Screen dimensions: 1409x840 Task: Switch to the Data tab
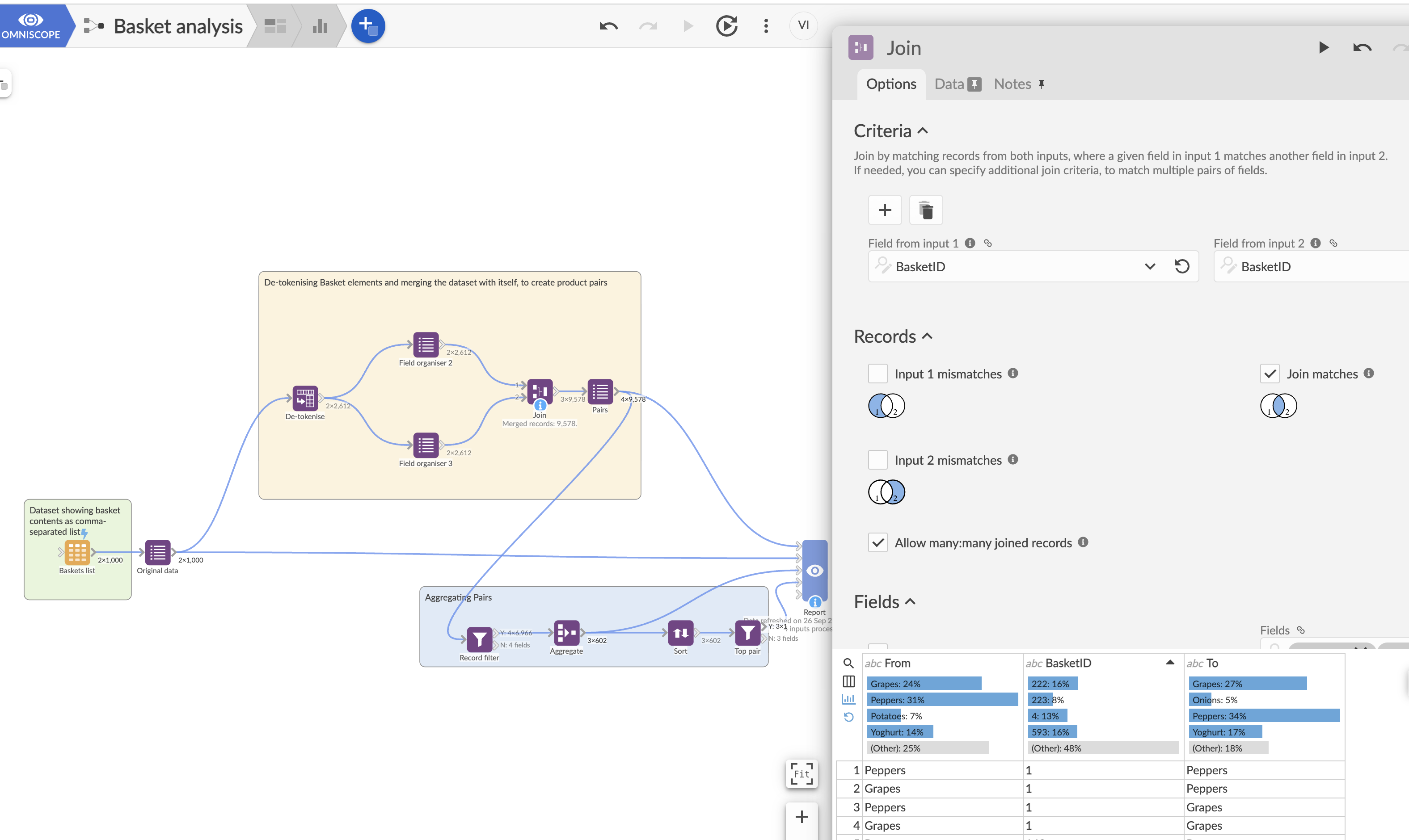tap(949, 84)
